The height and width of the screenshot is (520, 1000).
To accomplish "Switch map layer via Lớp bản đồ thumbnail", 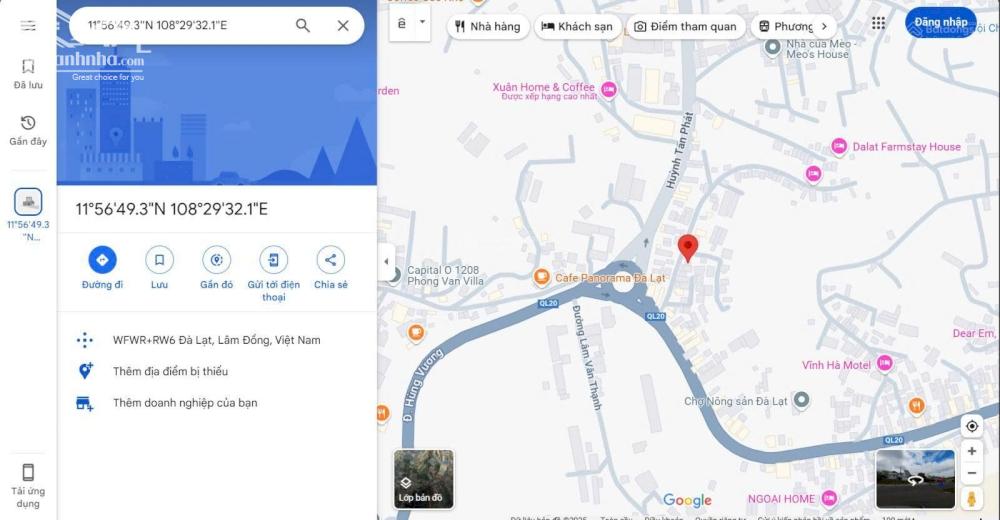I will pyautogui.click(x=423, y=479).
